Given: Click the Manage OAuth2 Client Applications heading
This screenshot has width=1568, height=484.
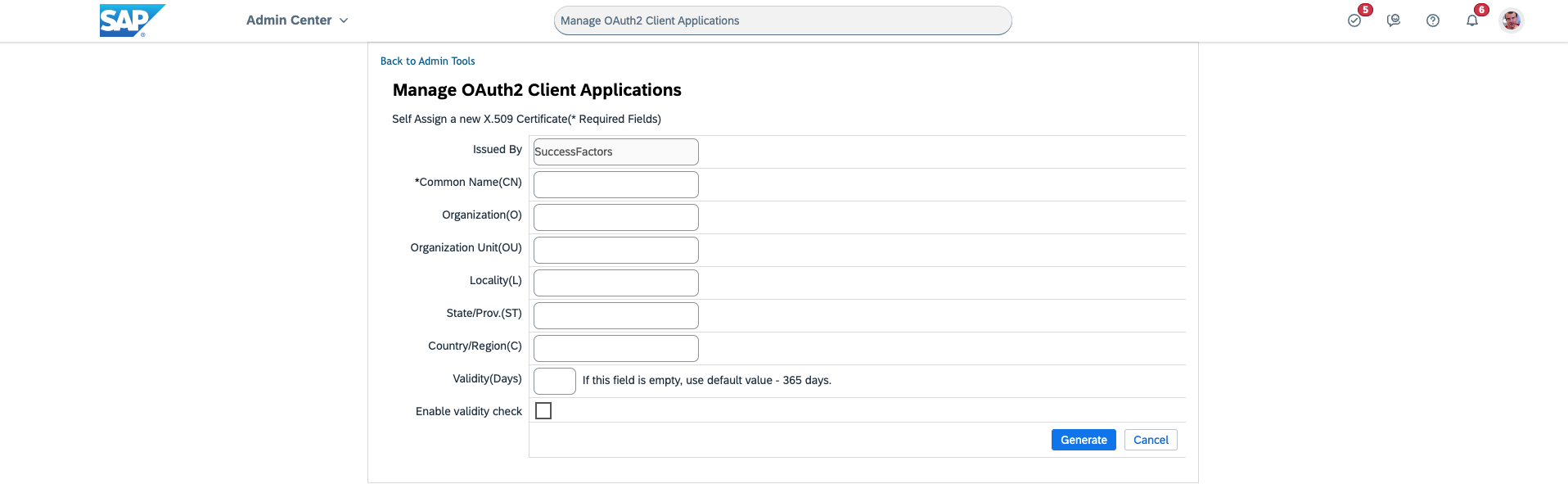Looking at the screenshot, I should (x=537, y=90).
